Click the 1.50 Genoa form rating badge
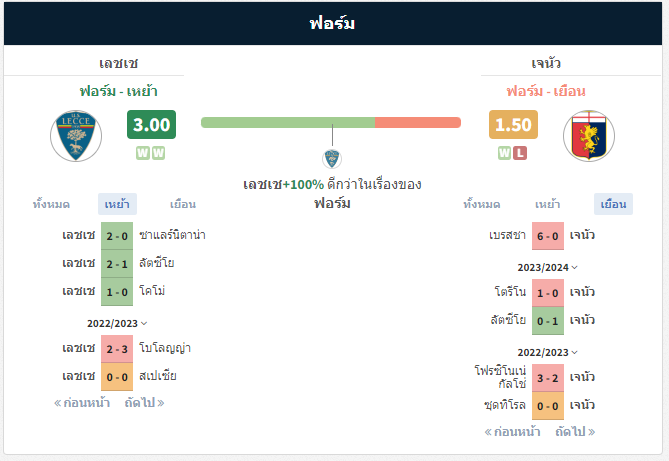Screen dimensions: 669x461 513,124
